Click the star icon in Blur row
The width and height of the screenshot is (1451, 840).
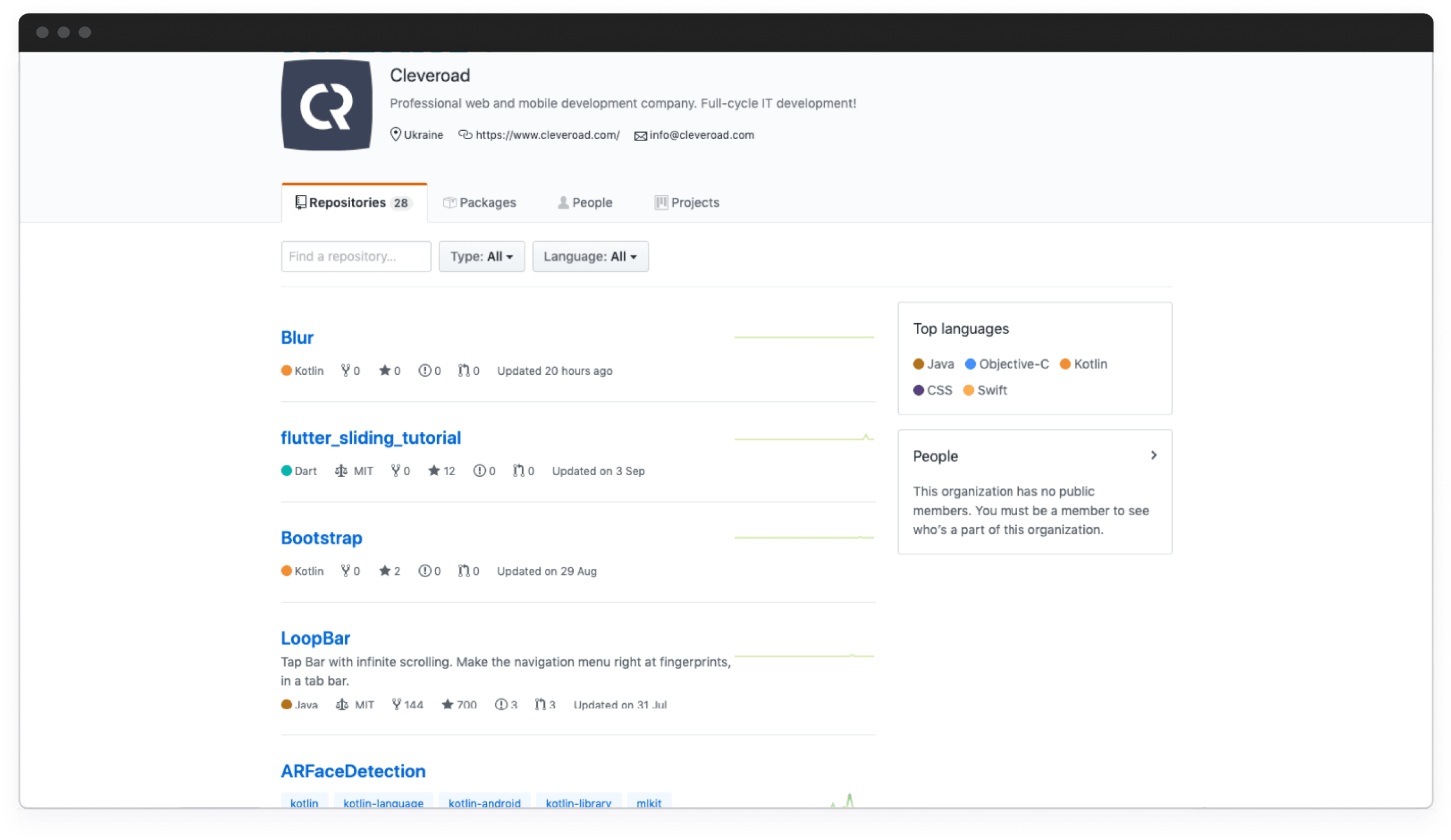click(384, 370)
